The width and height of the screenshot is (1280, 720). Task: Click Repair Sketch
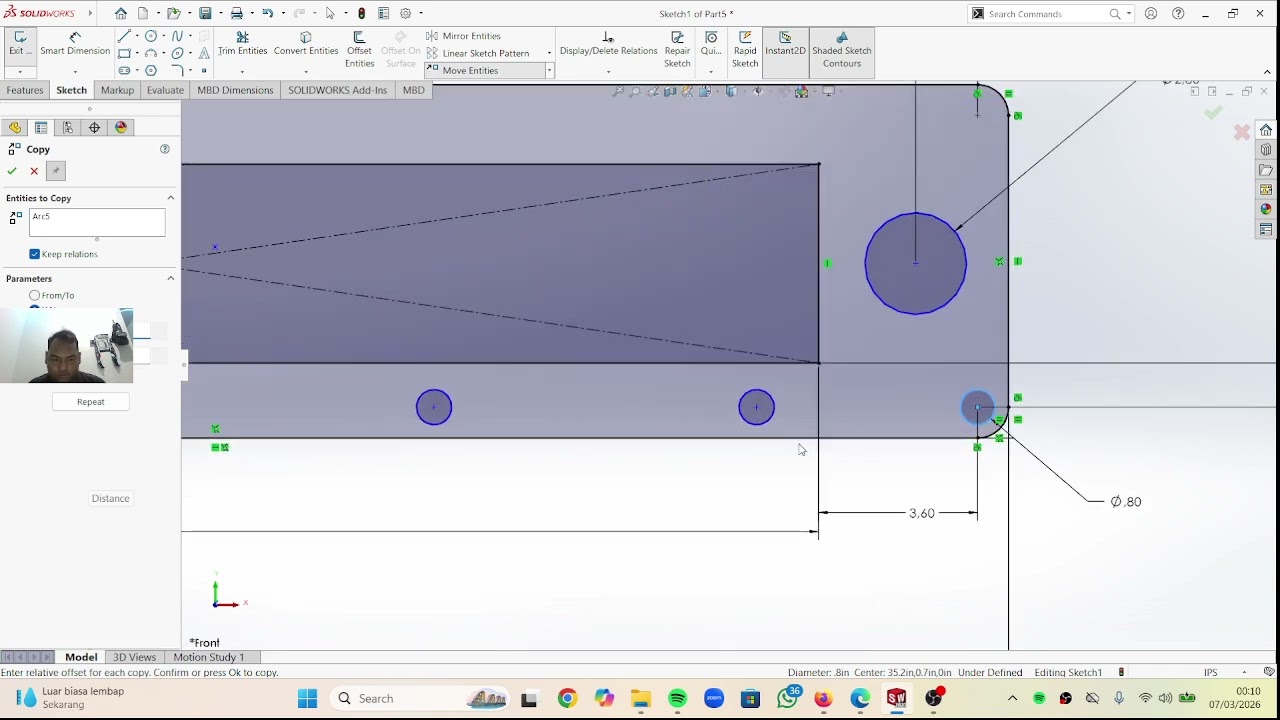click(x=677, y=50)
